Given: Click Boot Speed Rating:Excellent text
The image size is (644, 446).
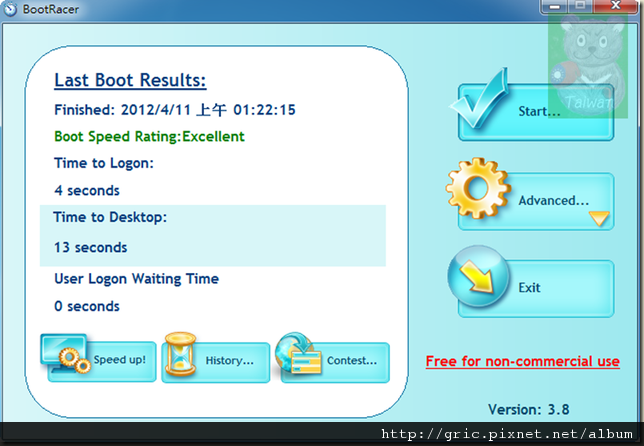Looking at the screenshot, I should (x=150, y=136).
